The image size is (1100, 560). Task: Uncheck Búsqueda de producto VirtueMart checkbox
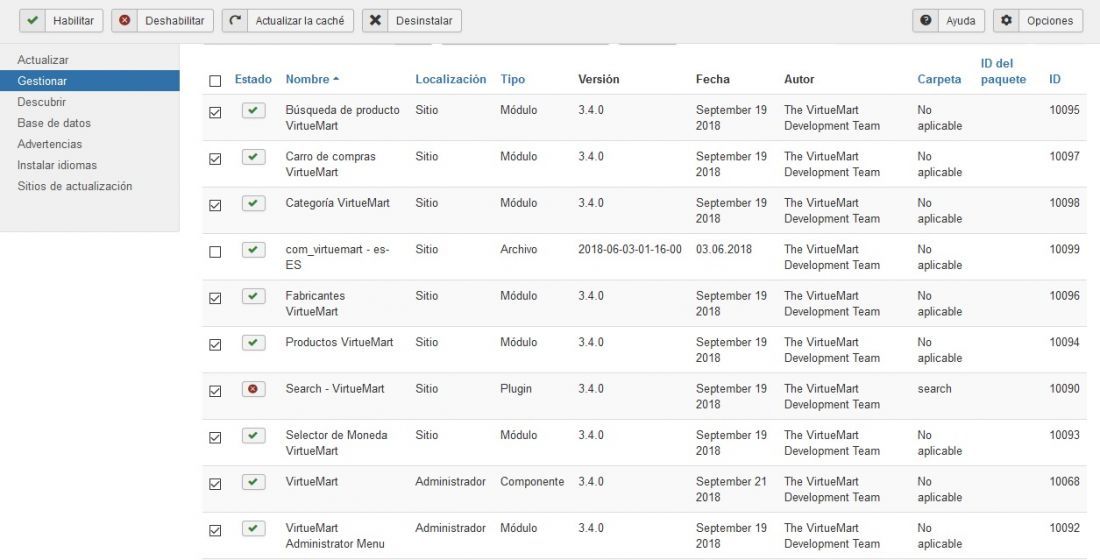tap(215, 112)
